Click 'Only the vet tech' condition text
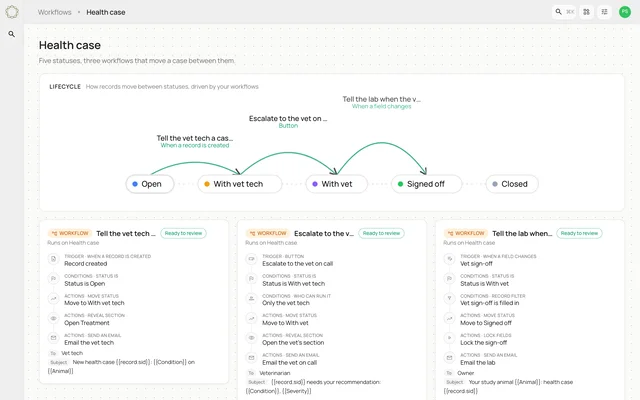Screen dimensions: 640x400 (x=286, y=303)
